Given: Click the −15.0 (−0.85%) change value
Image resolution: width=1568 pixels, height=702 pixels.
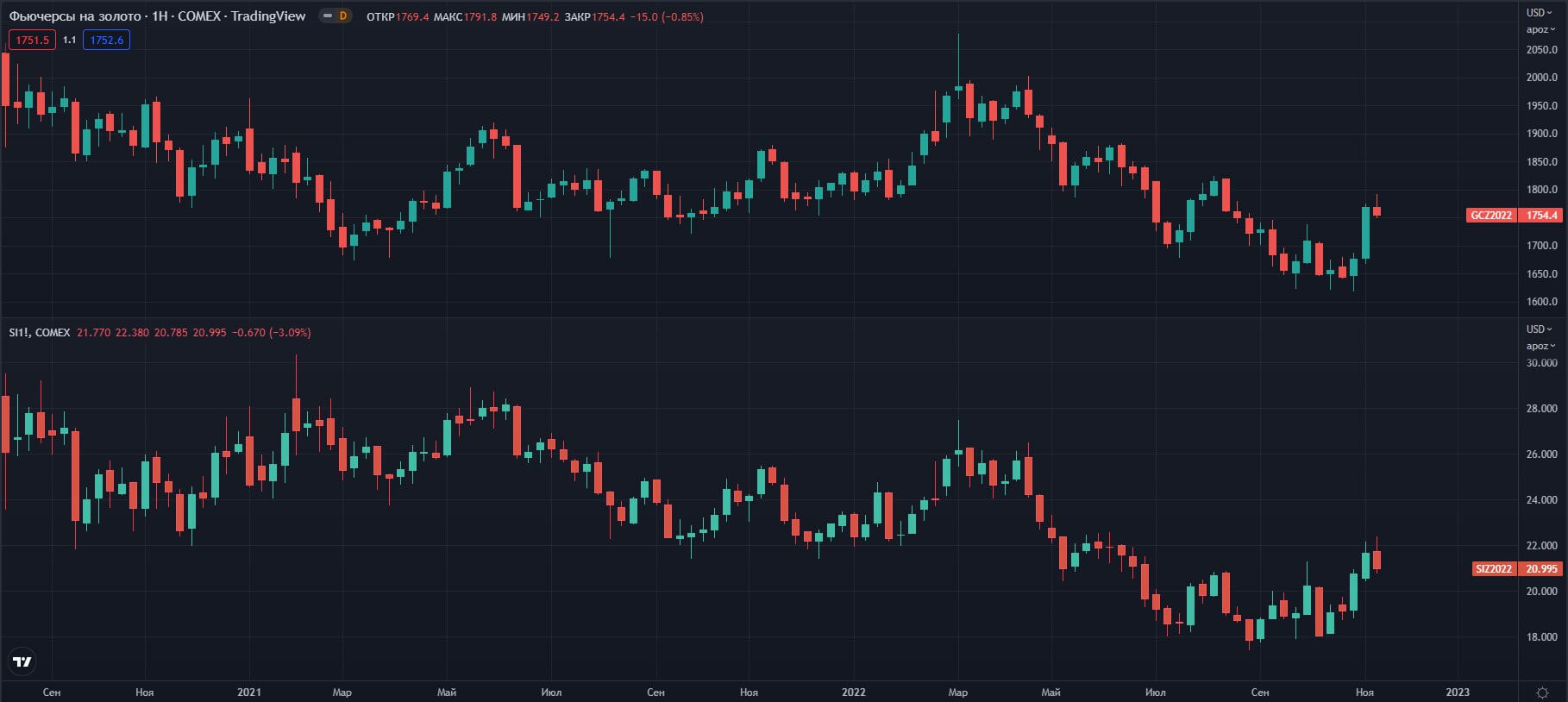Looking at the screenshot, I should 667,16.
